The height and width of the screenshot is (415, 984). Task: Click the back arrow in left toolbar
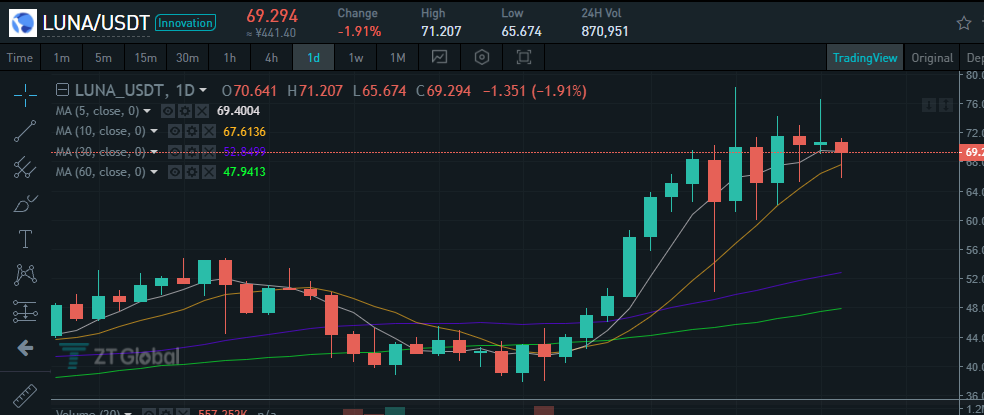pyautogui.click(x=25, y=348)
